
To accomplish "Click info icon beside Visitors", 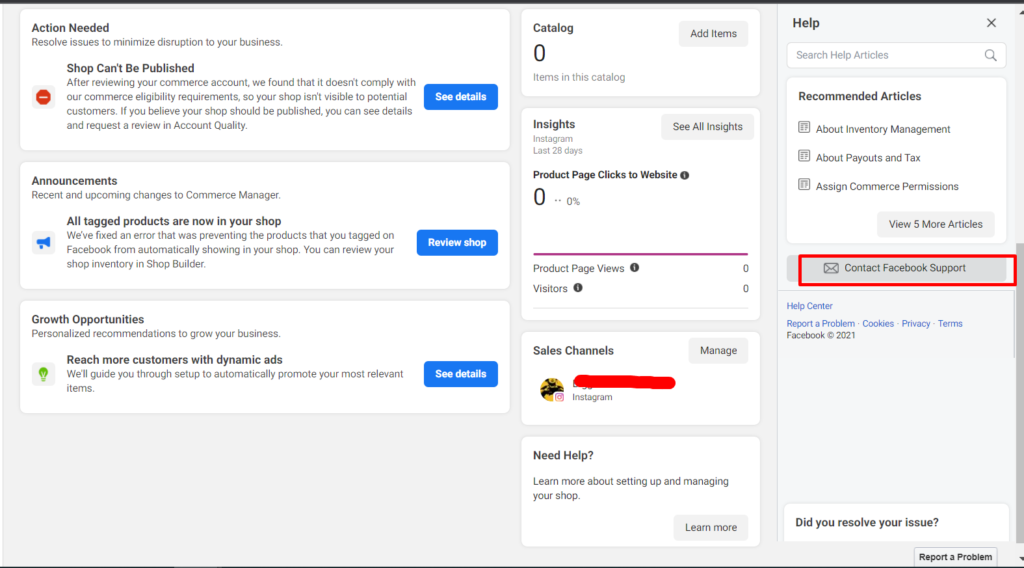I will click(x=578, y=288).
